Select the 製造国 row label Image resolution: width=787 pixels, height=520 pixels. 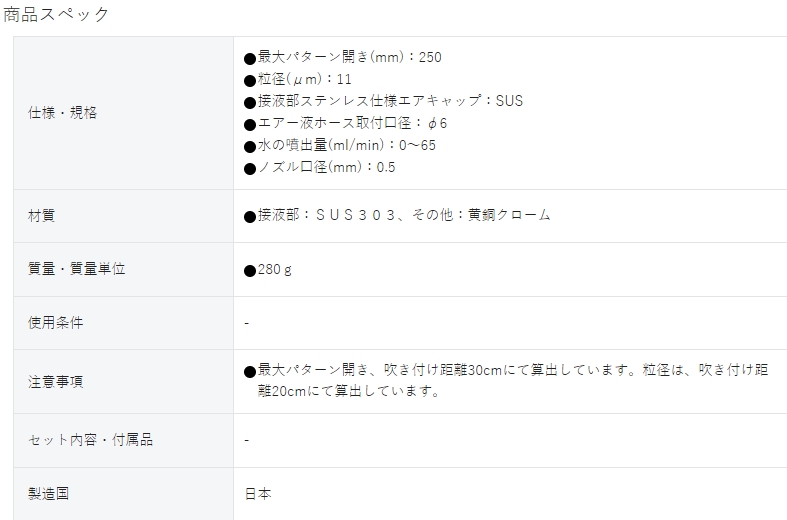click(48, 493)
